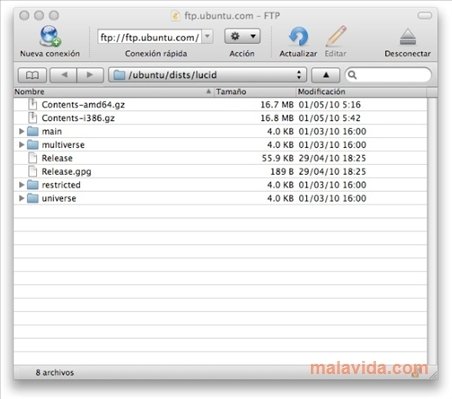452x399 pixels.
Task: Select the Release.gpg file name
Action: pos(66,172)
